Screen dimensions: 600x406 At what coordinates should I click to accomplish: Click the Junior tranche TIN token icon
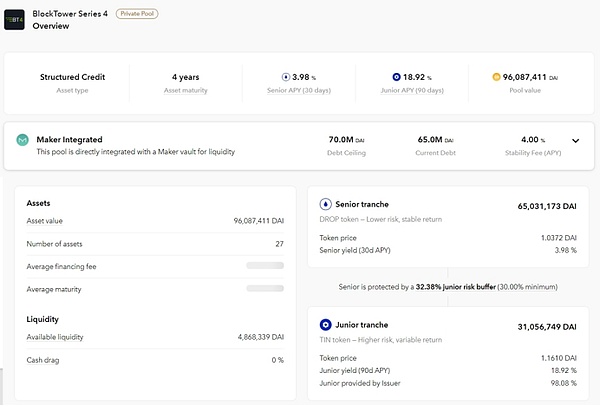326,326
